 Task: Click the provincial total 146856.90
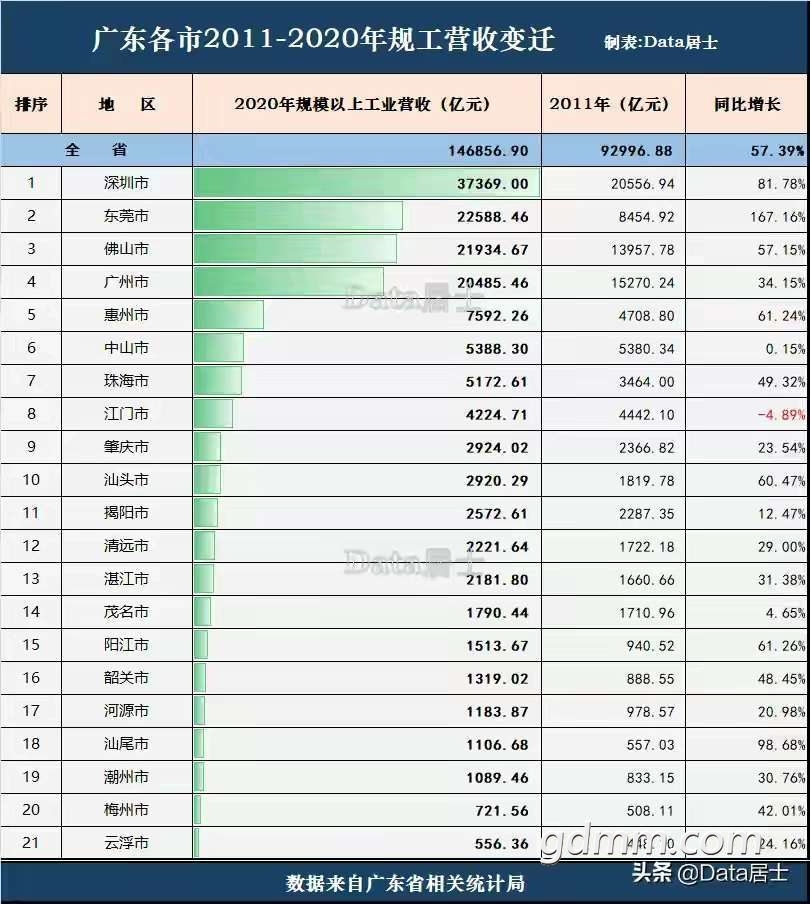coord(488,151)
